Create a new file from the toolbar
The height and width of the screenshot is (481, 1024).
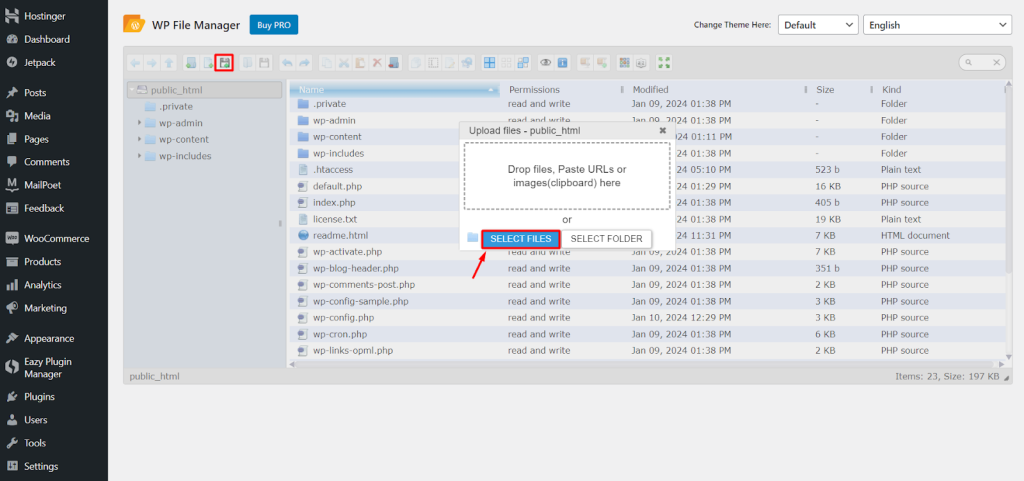(209, 63)
